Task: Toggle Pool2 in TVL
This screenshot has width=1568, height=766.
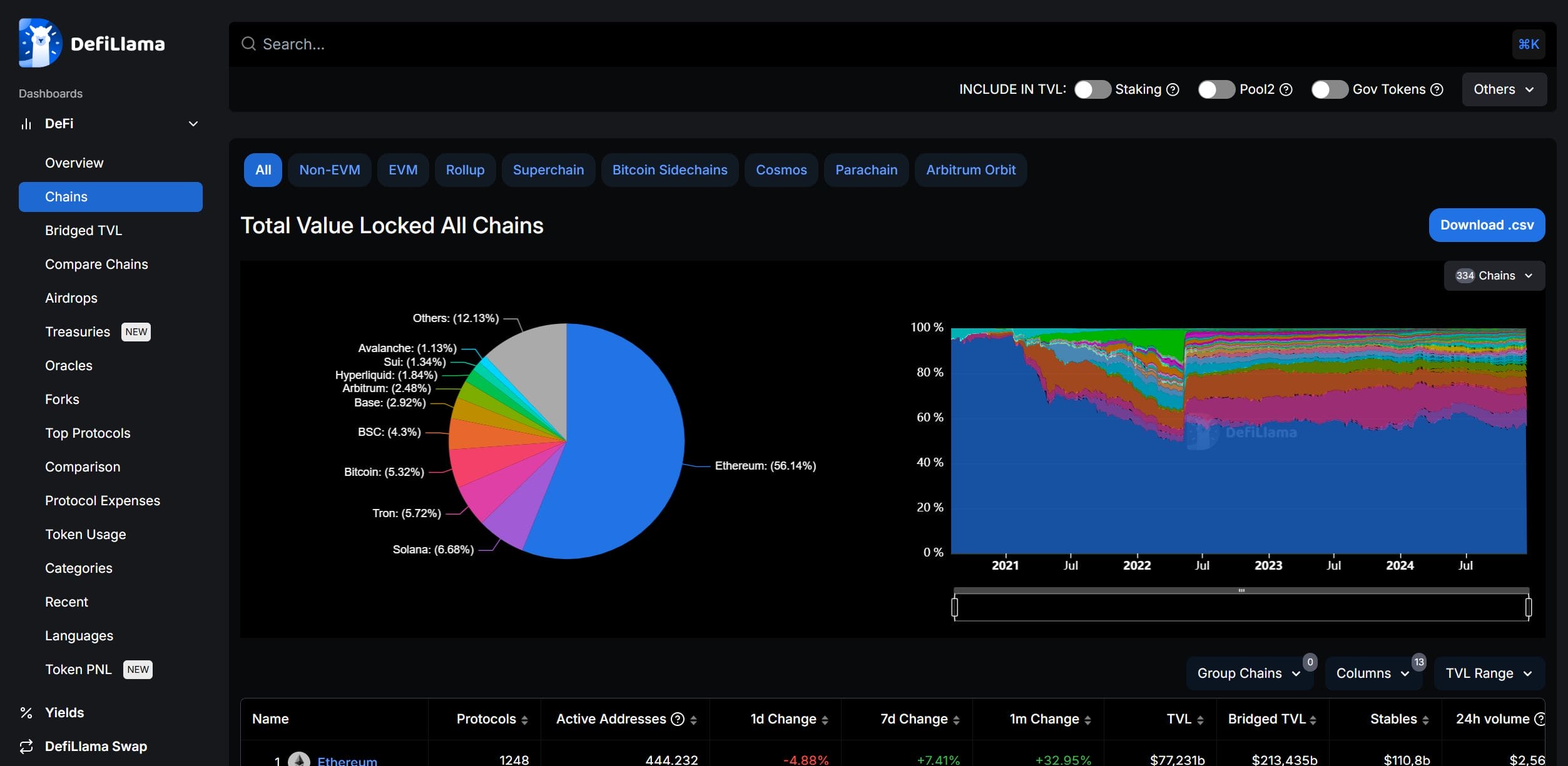Action: 1216,89
